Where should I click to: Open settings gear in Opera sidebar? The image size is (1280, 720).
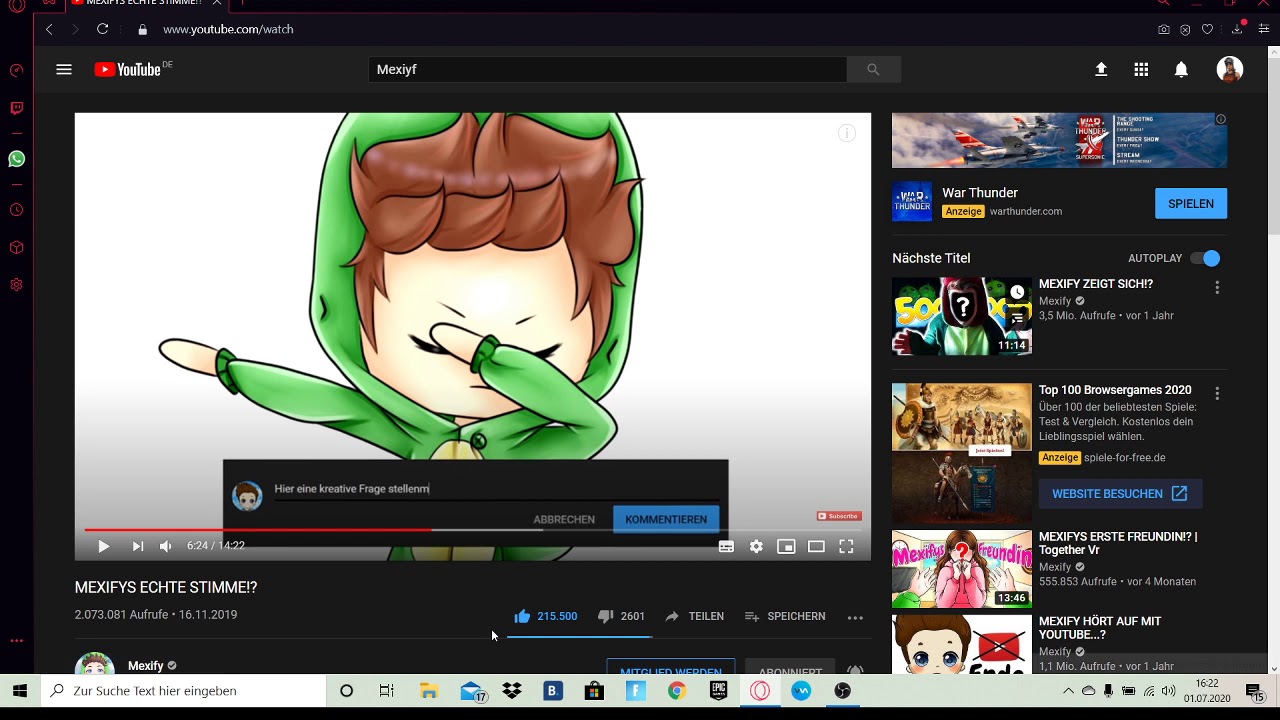point(16,285)
